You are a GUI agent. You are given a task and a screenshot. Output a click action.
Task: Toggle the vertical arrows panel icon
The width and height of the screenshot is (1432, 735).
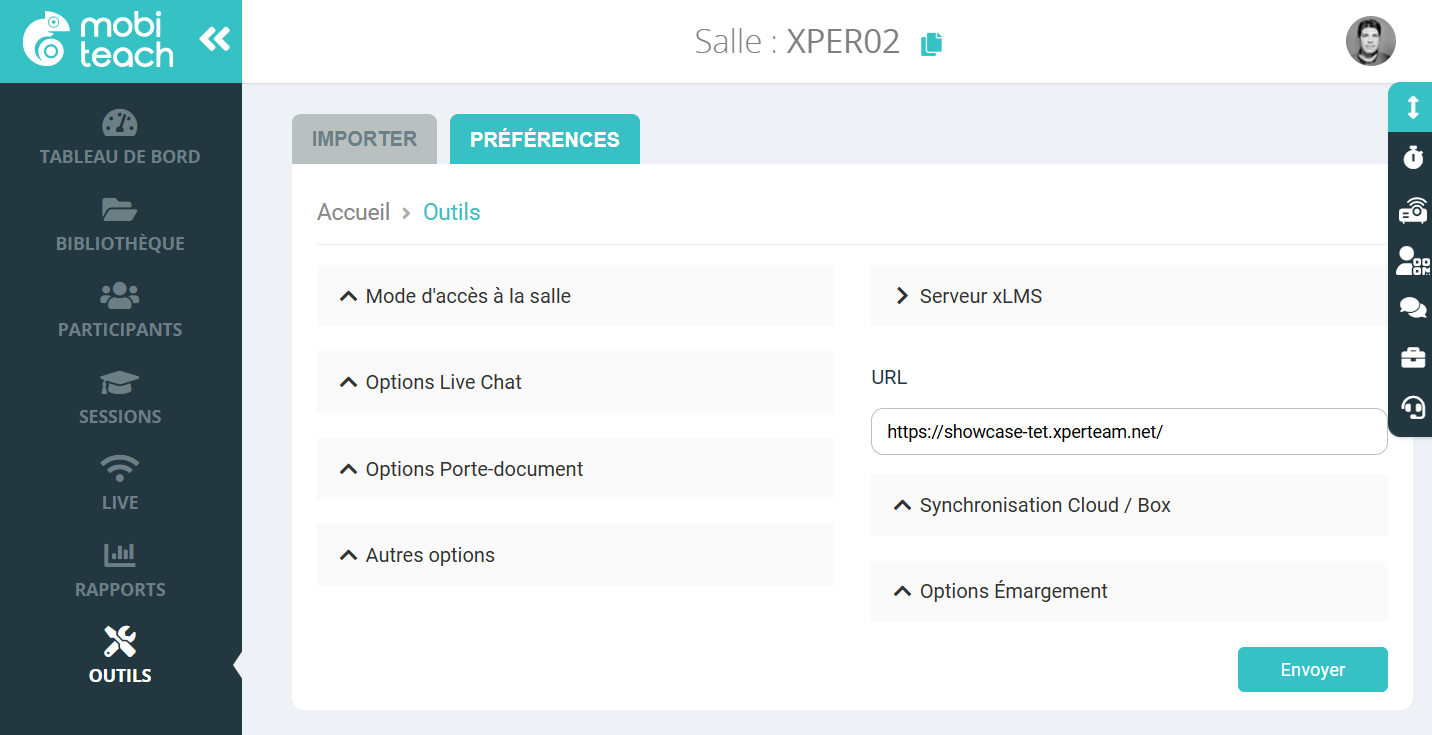1412,107
